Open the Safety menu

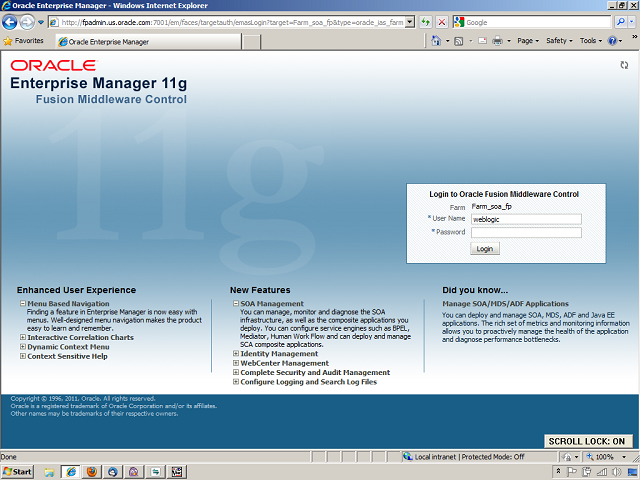pos(559,41)
